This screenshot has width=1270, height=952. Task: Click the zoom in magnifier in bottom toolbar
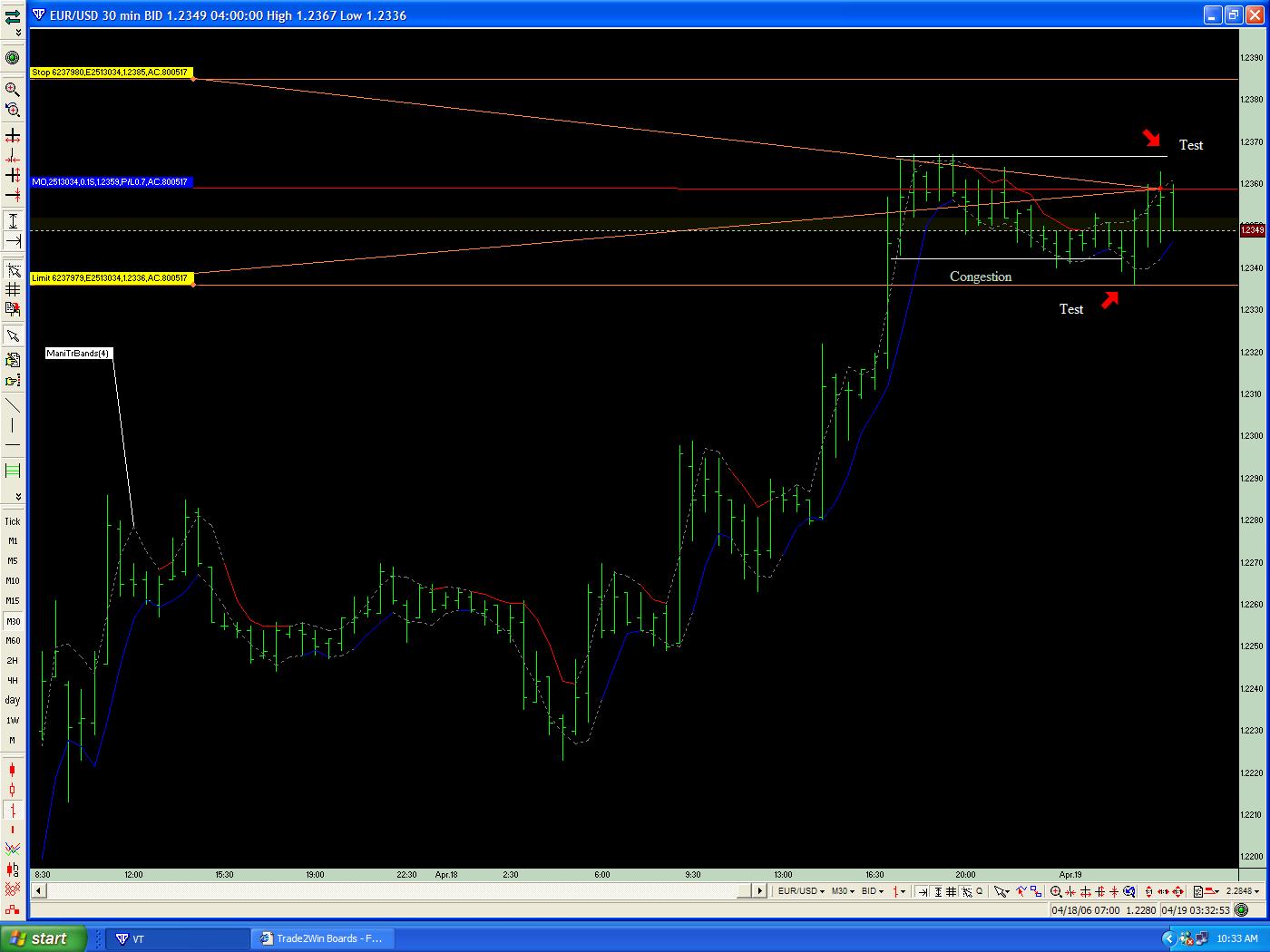(1056, 891)
